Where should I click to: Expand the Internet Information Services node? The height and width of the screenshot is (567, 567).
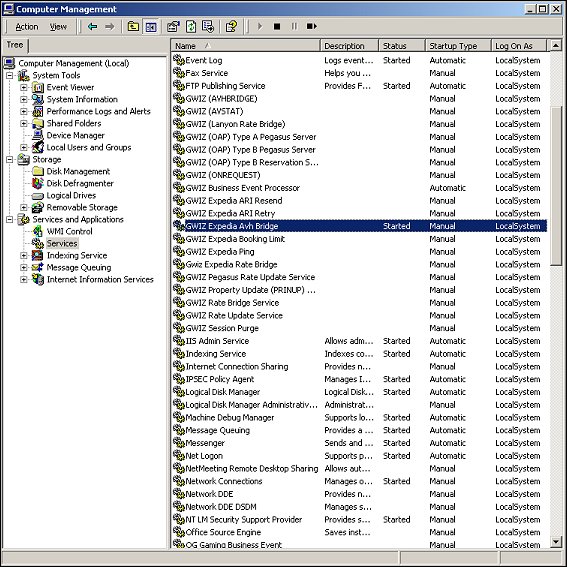pyautogui.click(x=24, y=280)
